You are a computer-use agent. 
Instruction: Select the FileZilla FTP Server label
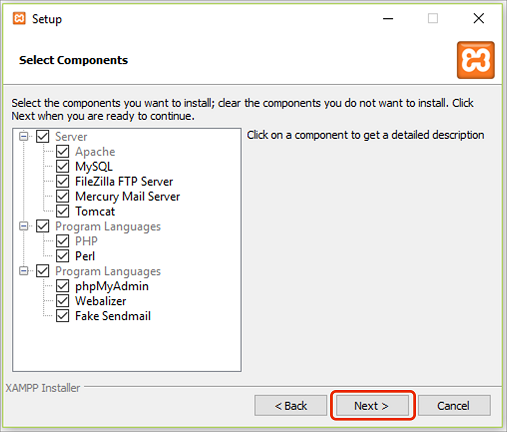click(x=124, y=181)
